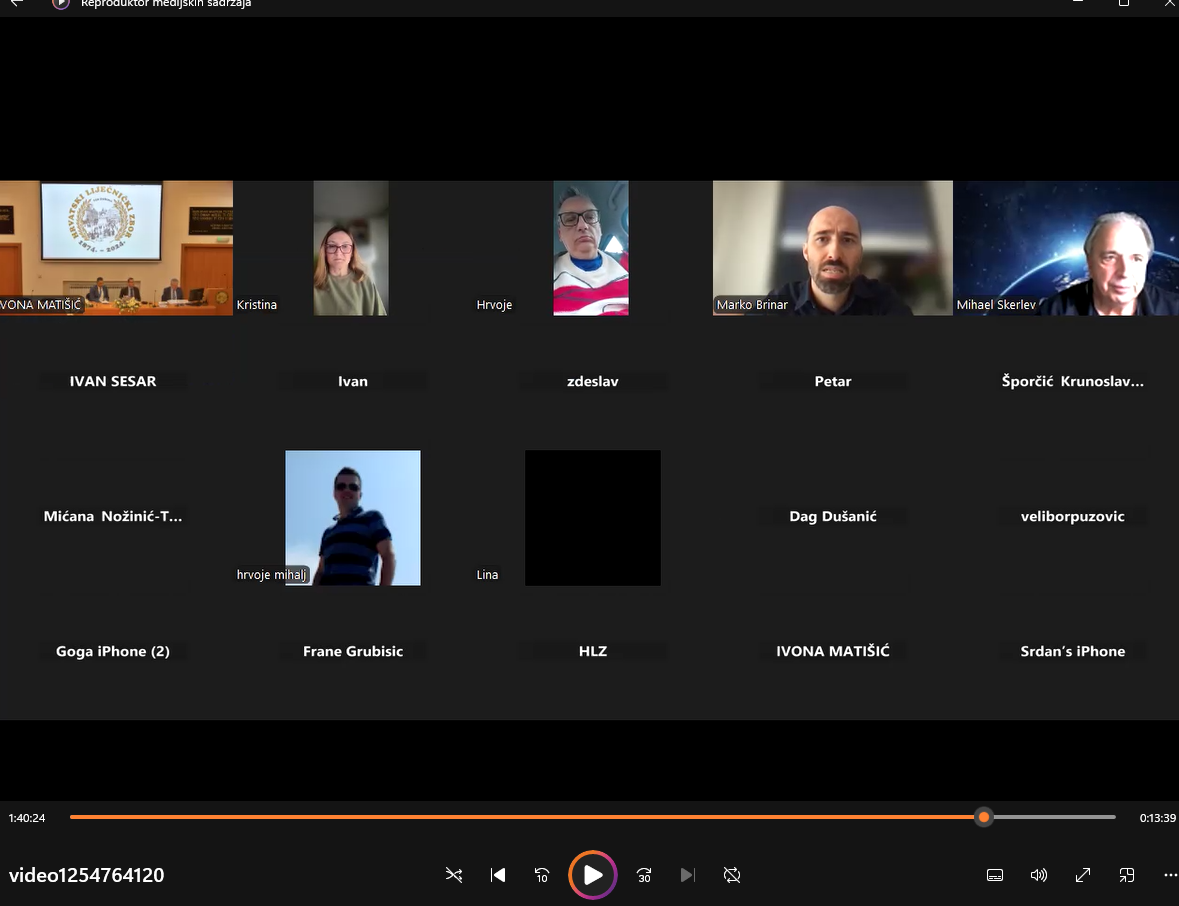Screen dimensions: 1179x906
Task: Enter full screen mode
Action: pos(1083,875)
